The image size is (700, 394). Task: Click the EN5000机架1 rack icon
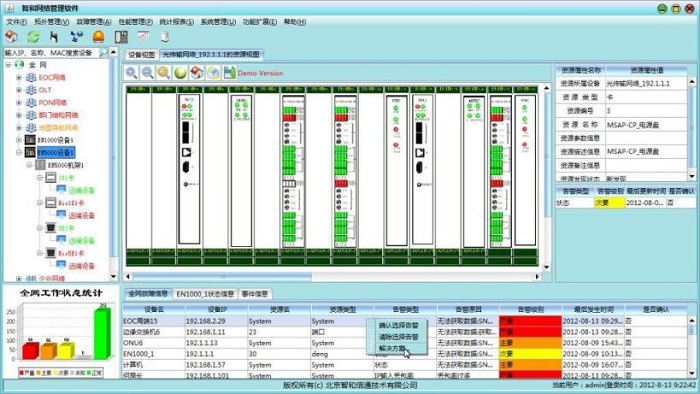[41, 165]
